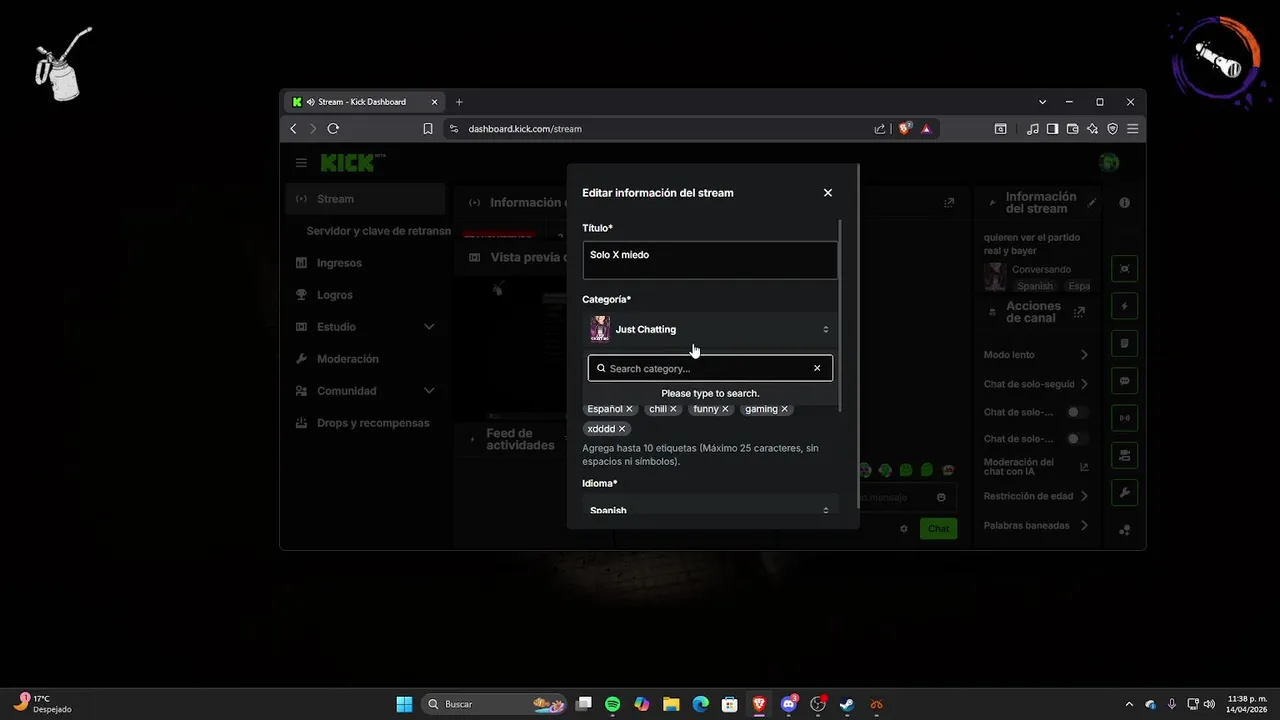Viewport: 1280px width, 720px height.
Task: Open Logros in sidebar
Action: 366,295
